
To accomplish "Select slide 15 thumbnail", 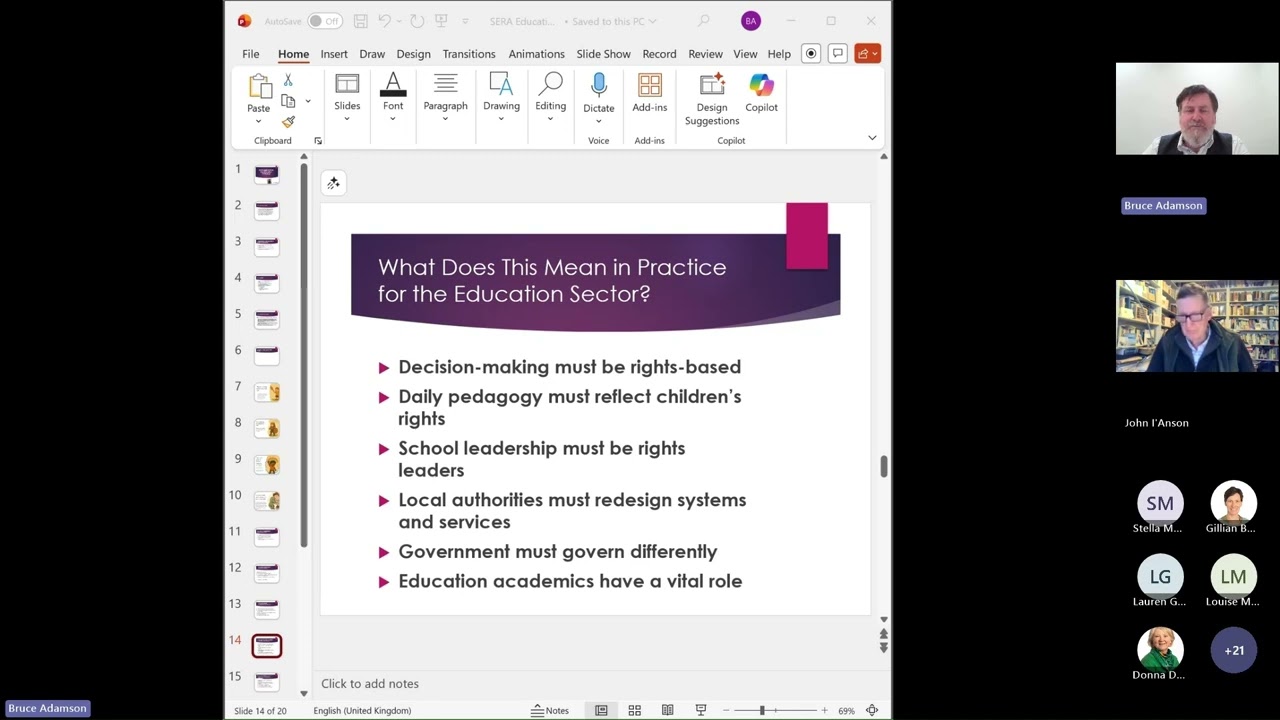I will pos(267,681).
